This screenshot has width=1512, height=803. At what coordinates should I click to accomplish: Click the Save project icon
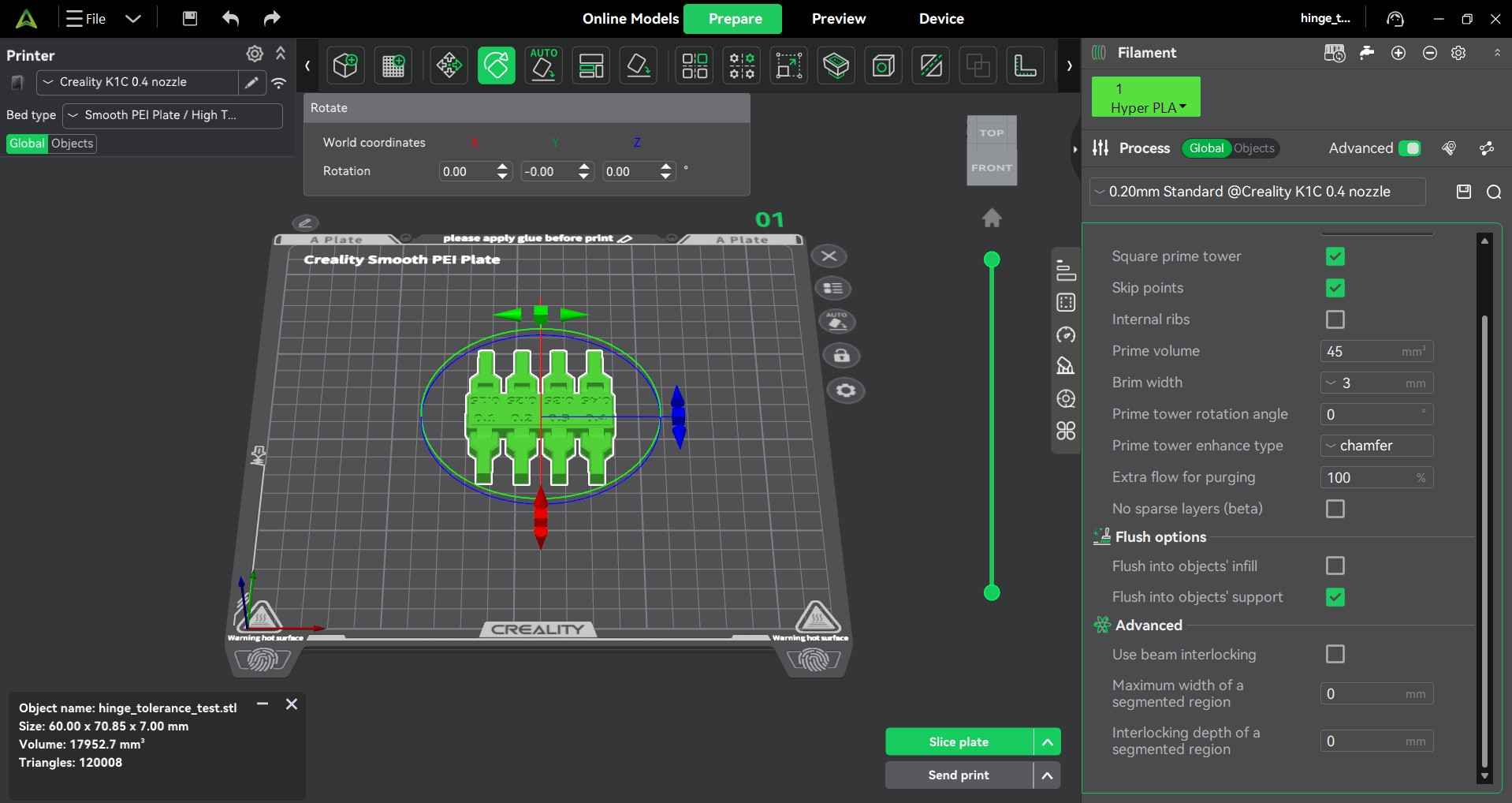[x=189, y=18]
